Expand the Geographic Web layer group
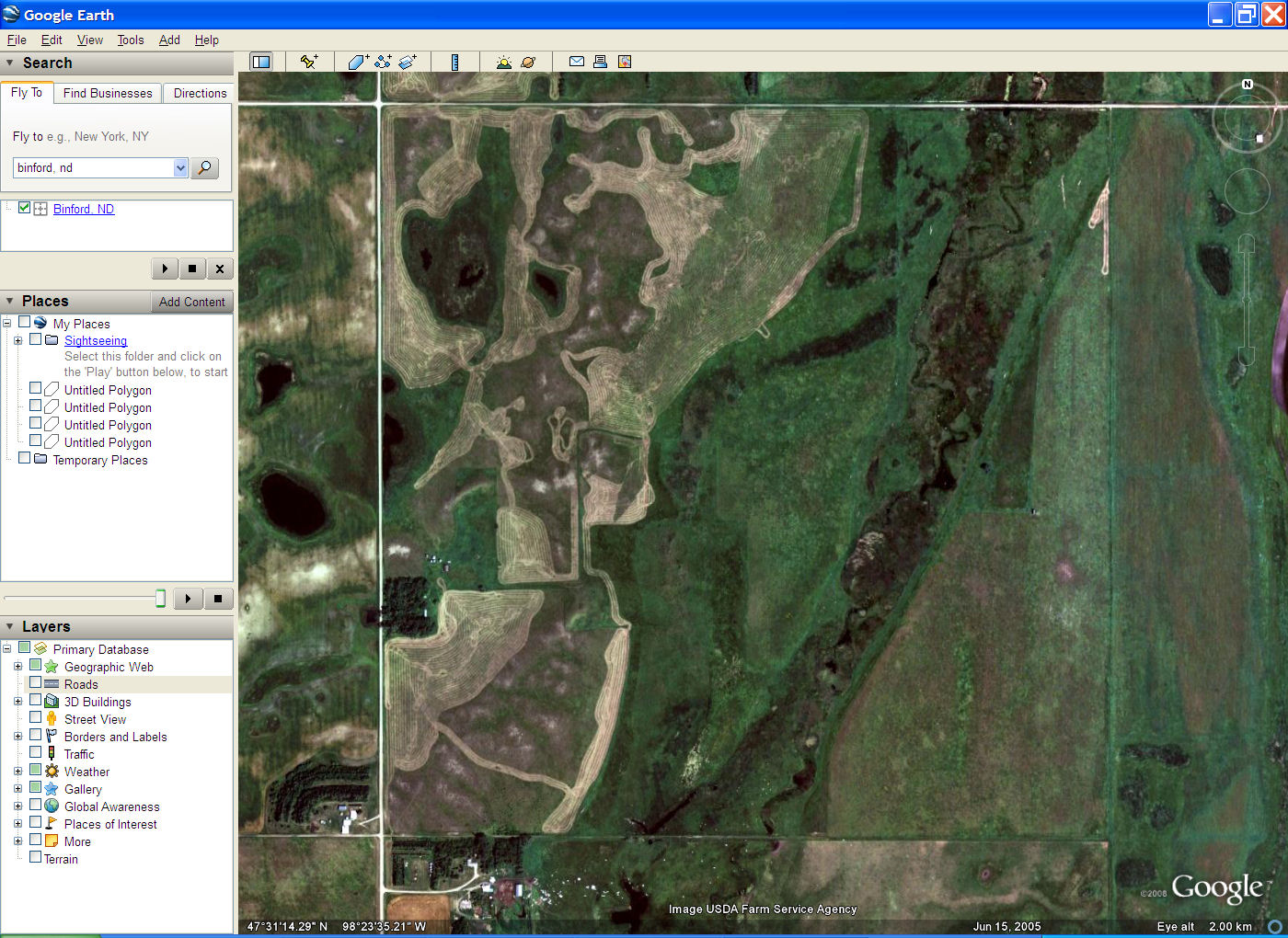This screenshot has height=938, width=1288. 17,666
